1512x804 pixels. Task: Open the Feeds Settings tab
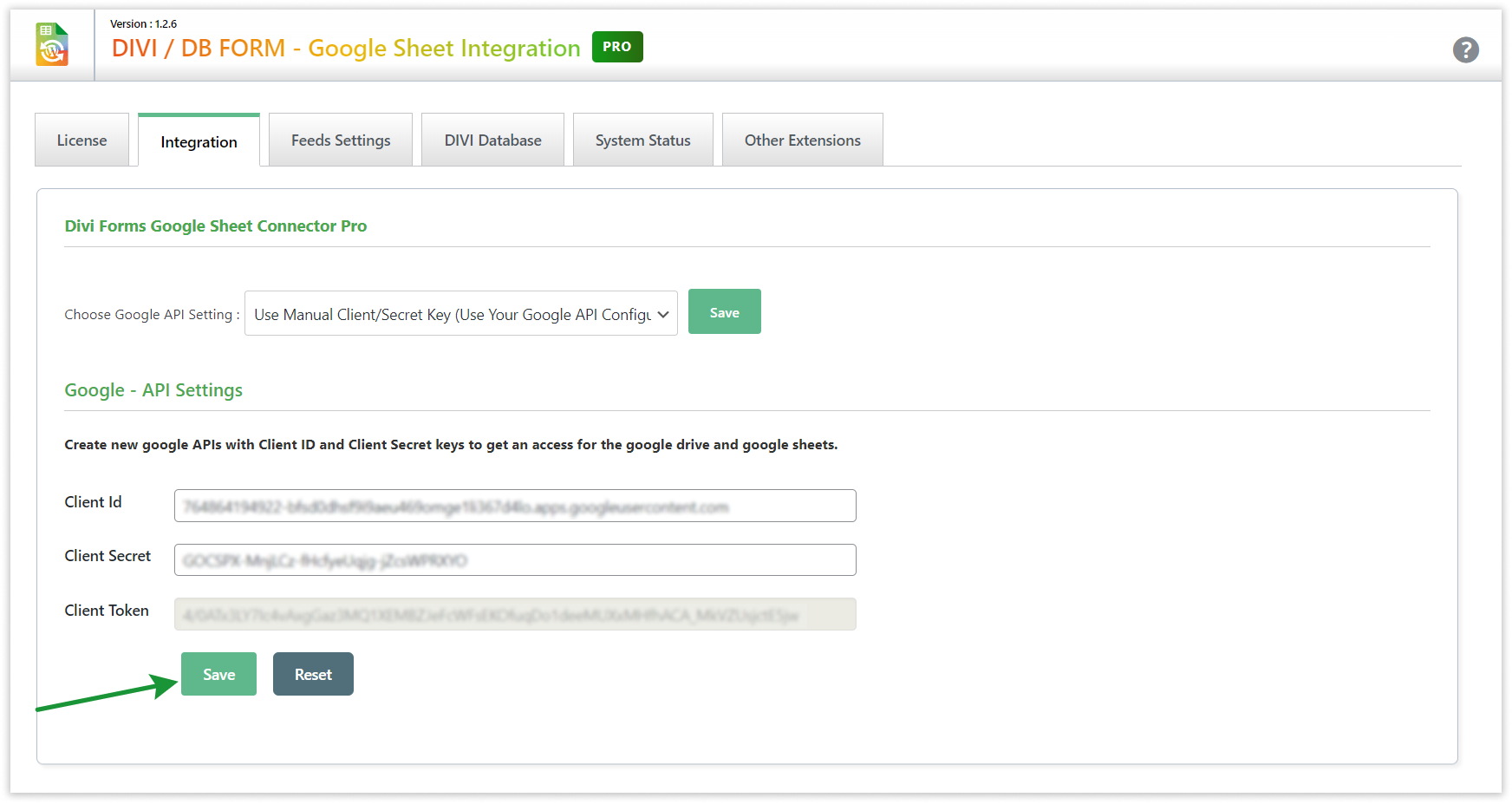pyautogui.click(x=341, y=141)
